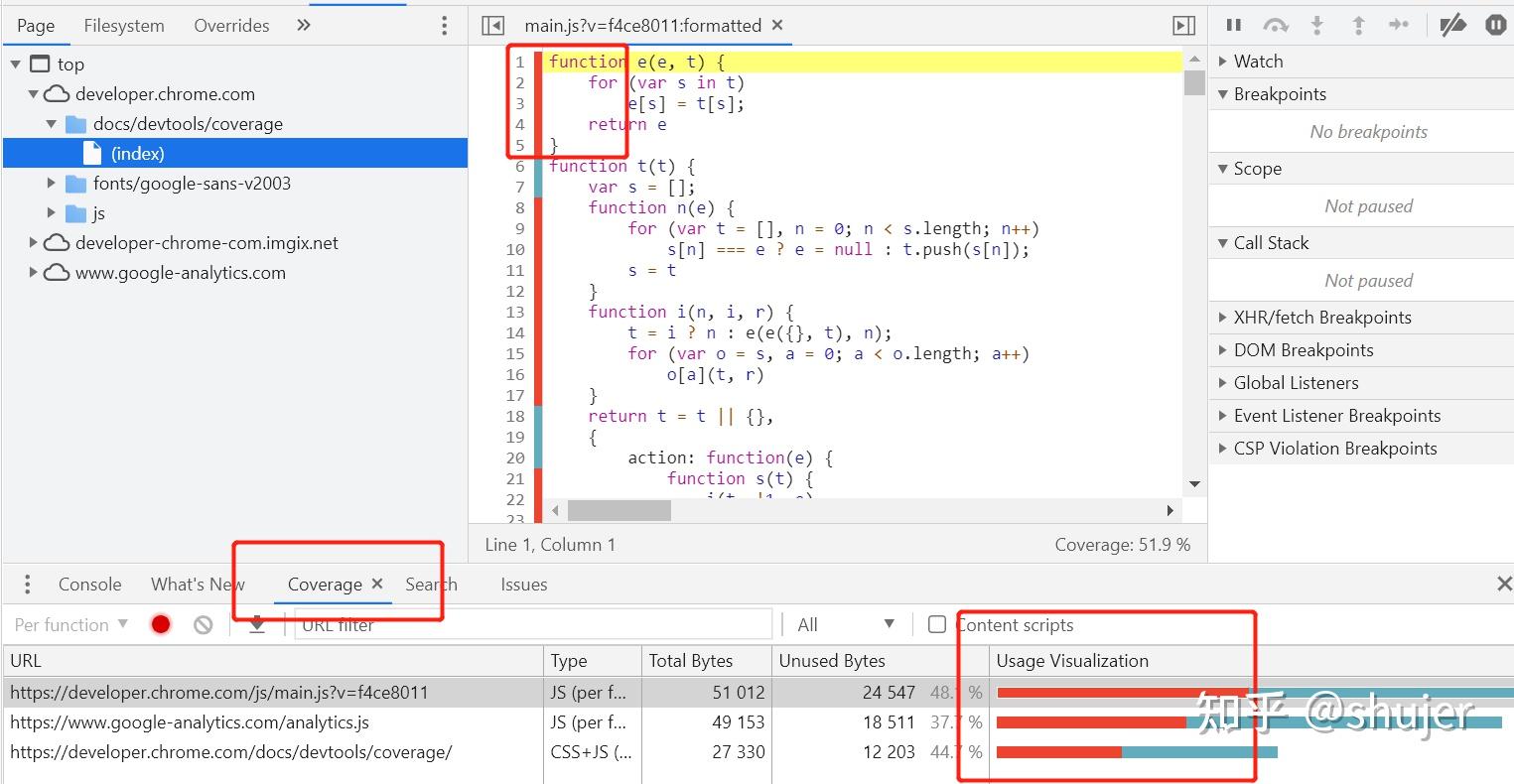Expand the fonts/google-sans-v2003 folder

tap(53, 183)
